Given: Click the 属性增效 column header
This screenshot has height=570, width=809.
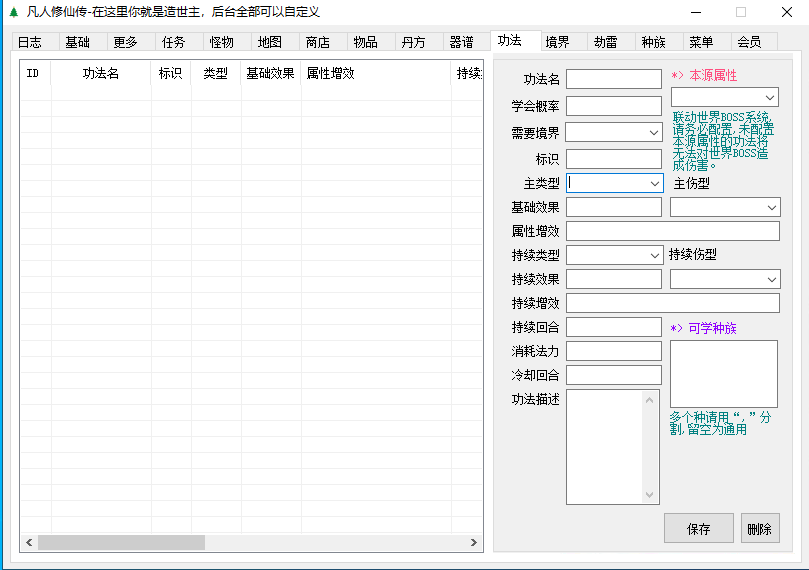Looking at the screenshot, I should [376, 73].
